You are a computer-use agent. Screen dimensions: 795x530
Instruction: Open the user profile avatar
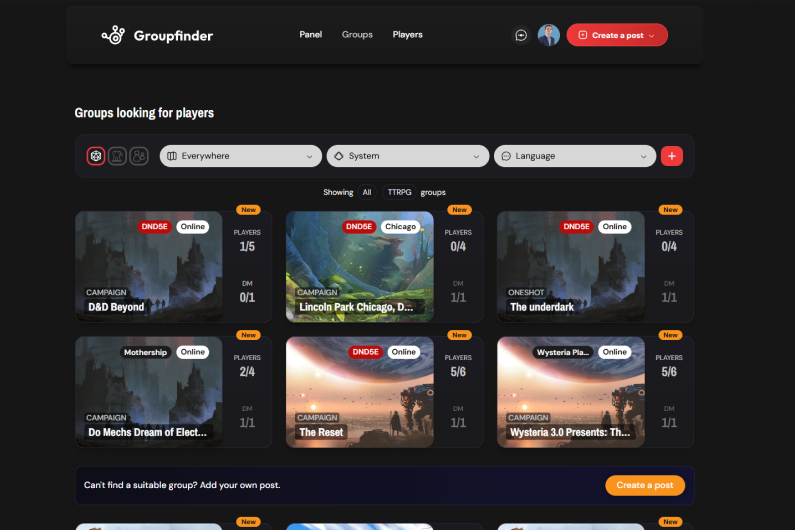tap(549, 35)
